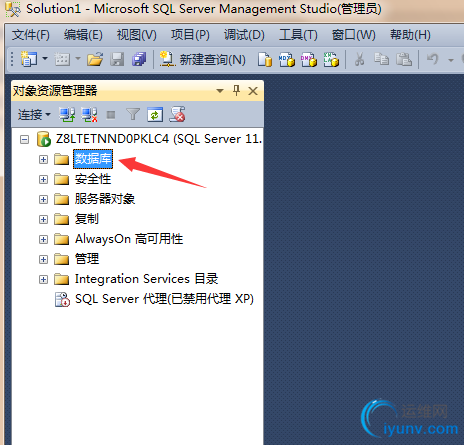Click the SQL Server Agent disabled icon
This screenshot has width=464, height=445.
(x=62, y=299)
